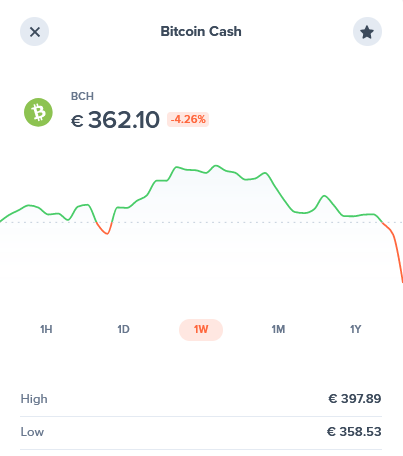Close the Bitcoin Cash detail view
This screenshot has height=456, width=403.
click(34, 32)
